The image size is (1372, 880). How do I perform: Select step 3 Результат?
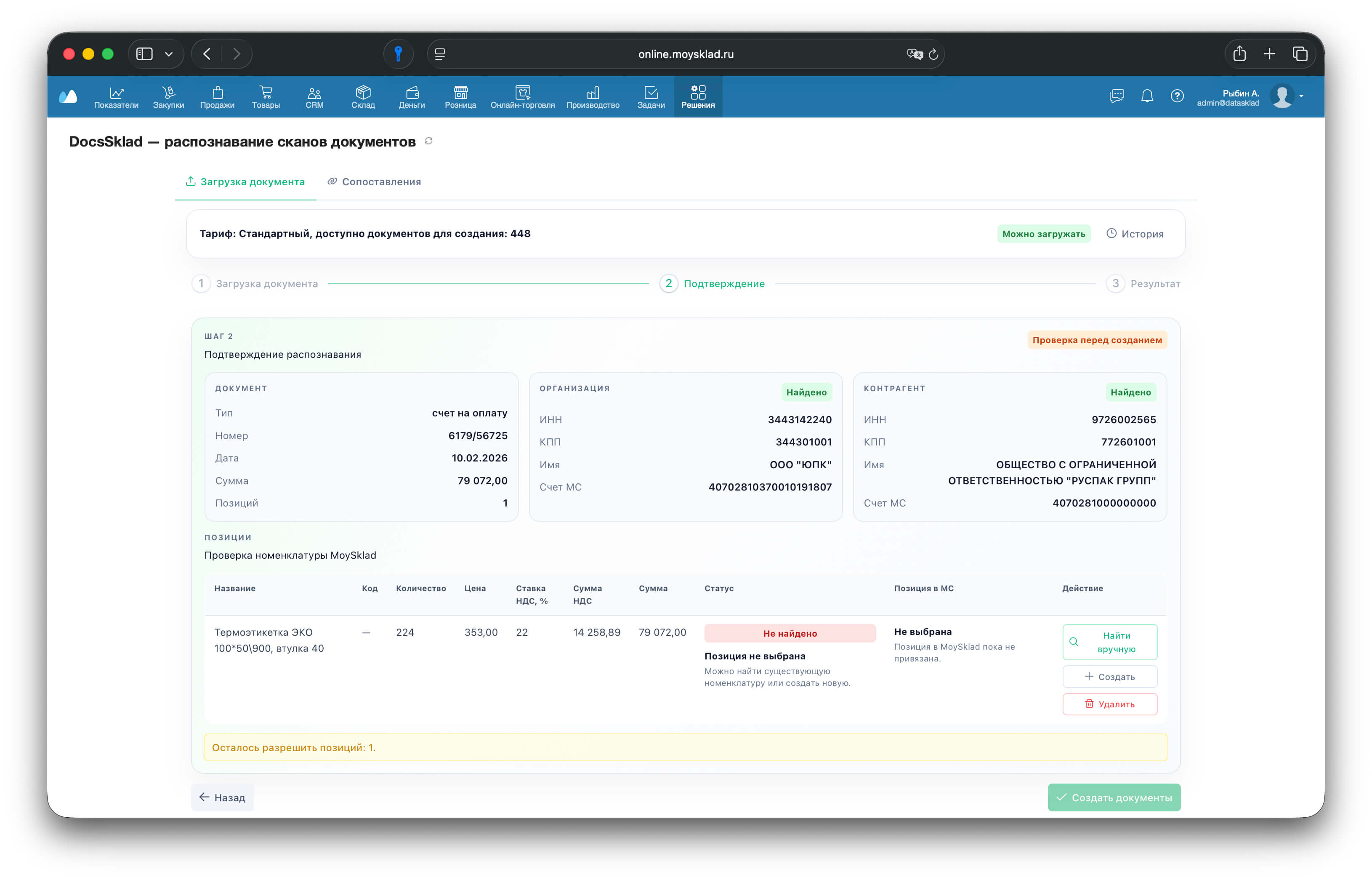point(1143,283)
